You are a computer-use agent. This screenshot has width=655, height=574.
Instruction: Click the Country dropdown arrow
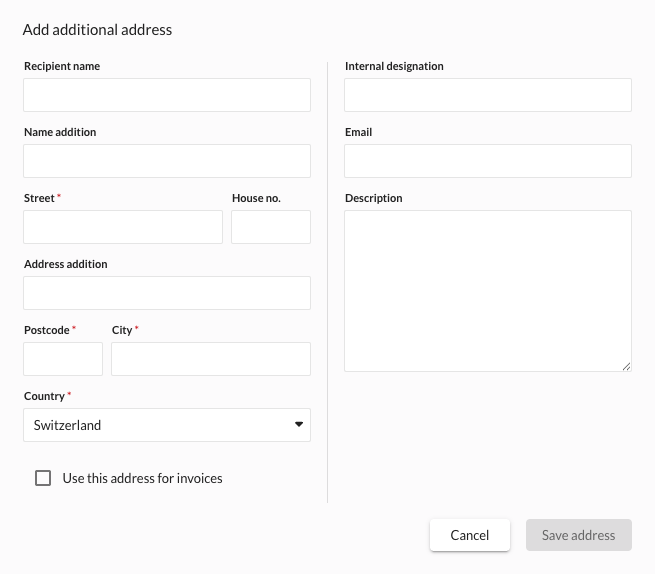coord(299,424)
